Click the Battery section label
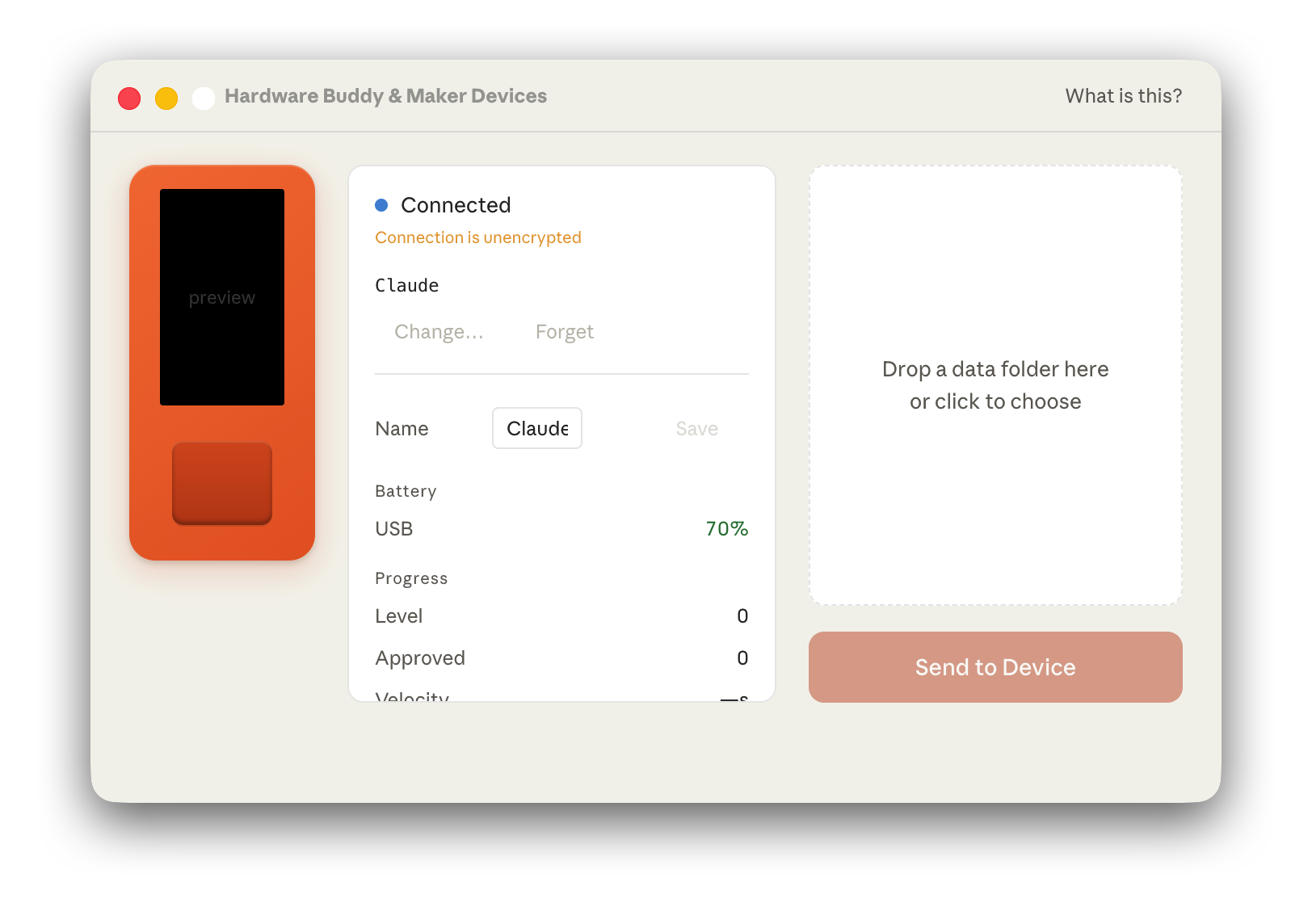Screen dimensions: 1312x924 point(406,491)
